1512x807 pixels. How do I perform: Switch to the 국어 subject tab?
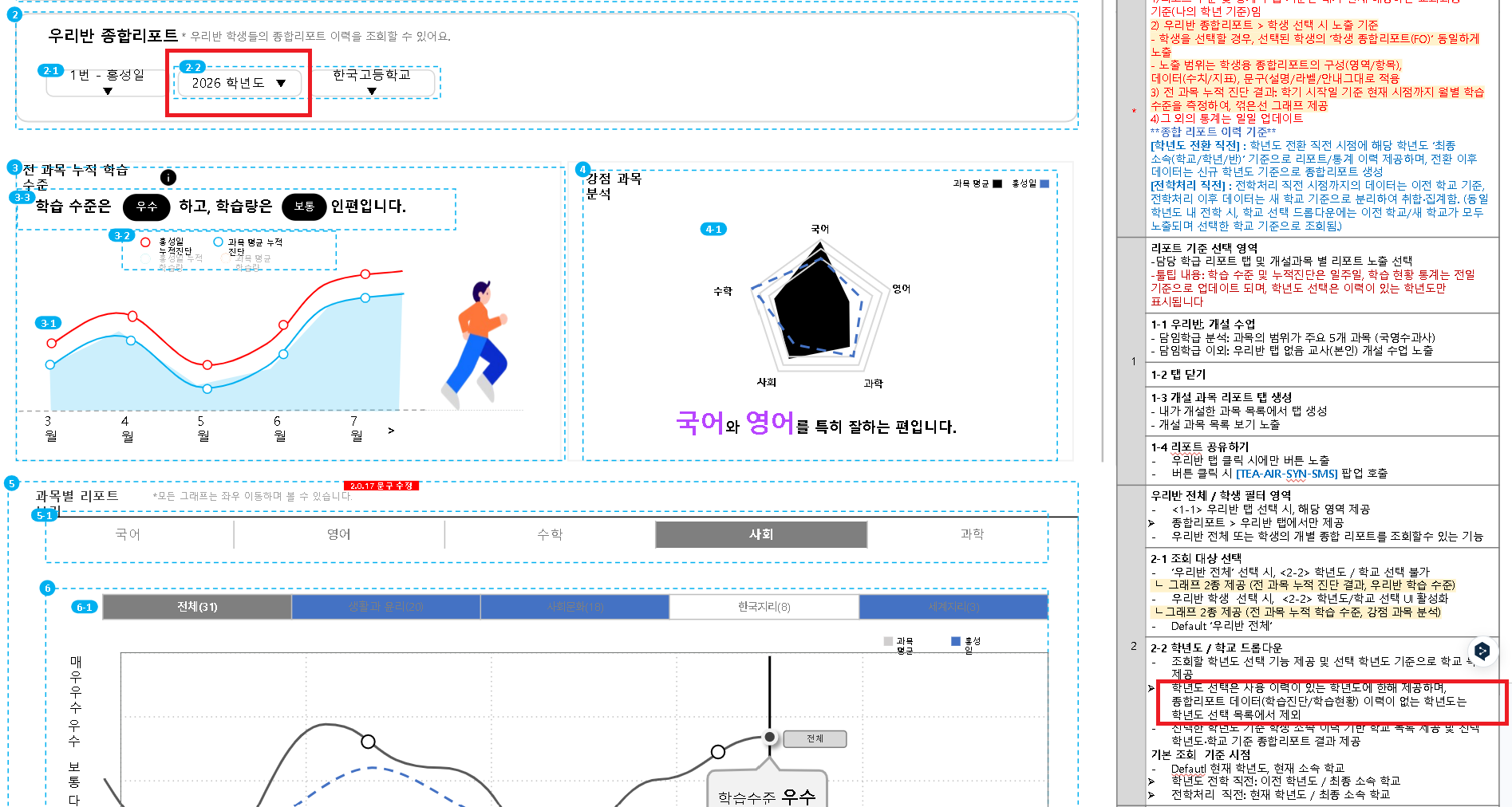pyautogui.click(x=128, y=534)
